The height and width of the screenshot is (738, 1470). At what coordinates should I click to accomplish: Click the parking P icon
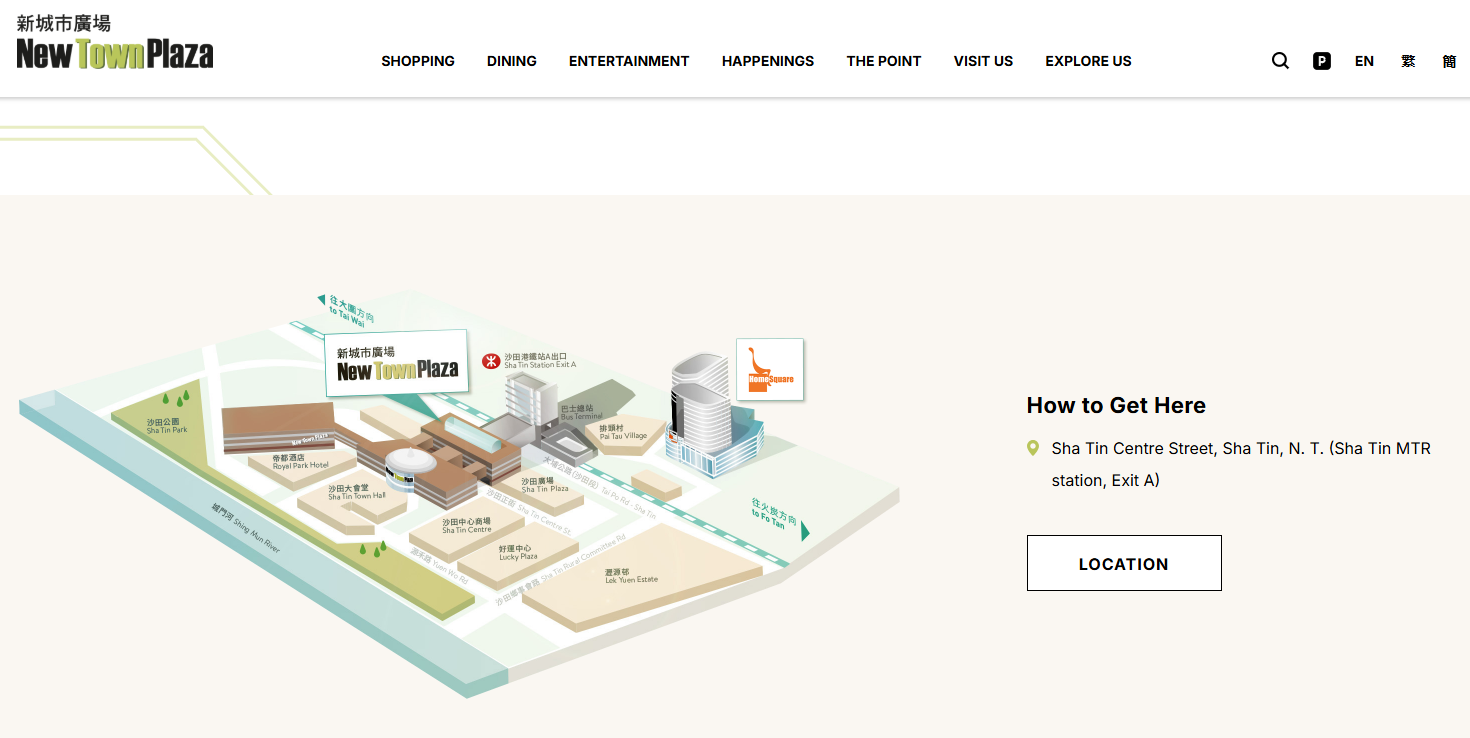1322,61
